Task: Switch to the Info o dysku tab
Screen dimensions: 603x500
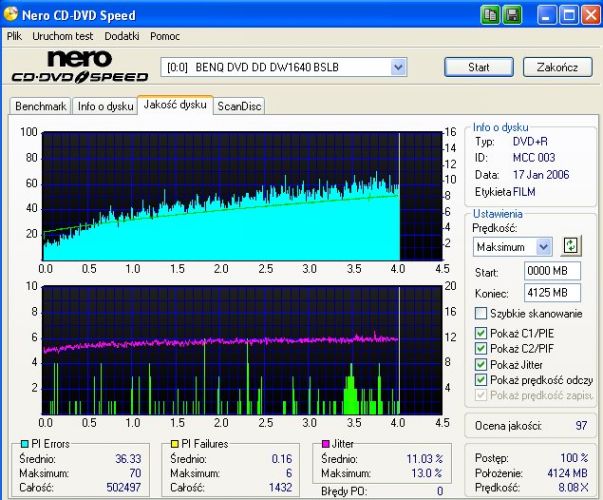Action: pos(105,106)
